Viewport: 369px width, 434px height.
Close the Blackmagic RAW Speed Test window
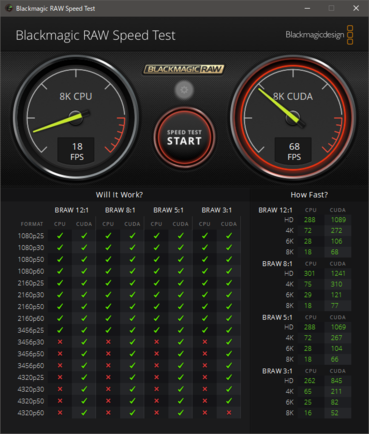click(x=356, y=8)
